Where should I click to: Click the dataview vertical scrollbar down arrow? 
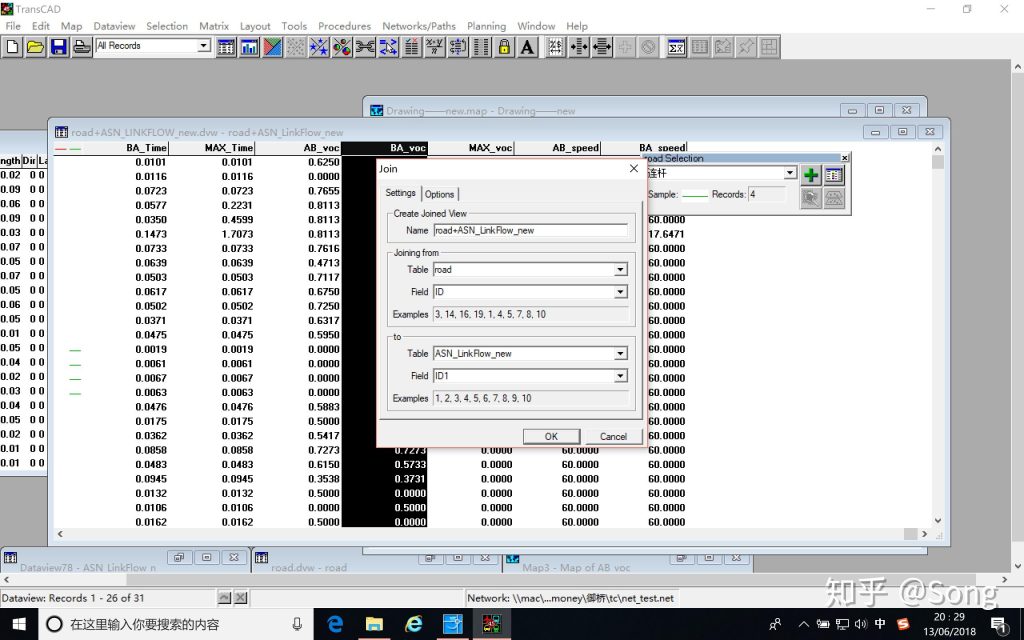[938, 520]
